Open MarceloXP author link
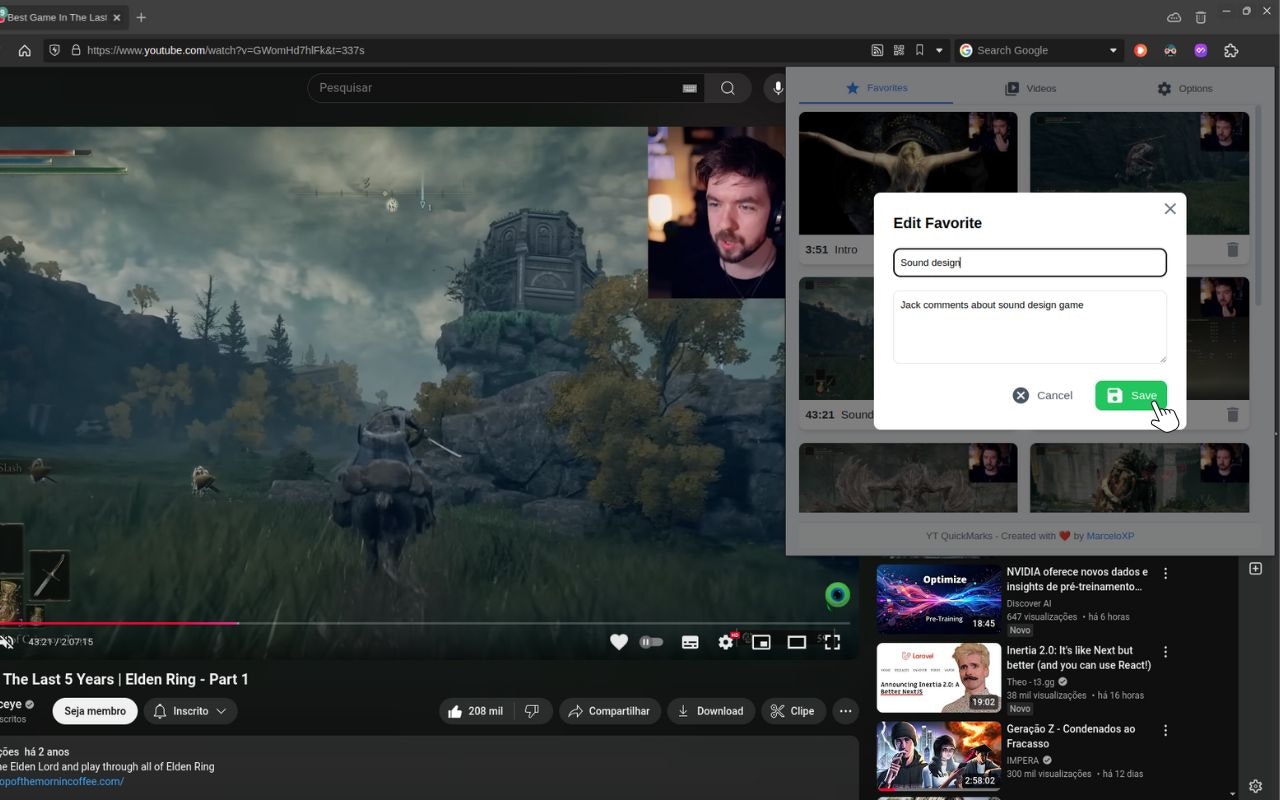Image resolution: width=1280 pixels, height=800 pixels. (x=1110, y=536)
